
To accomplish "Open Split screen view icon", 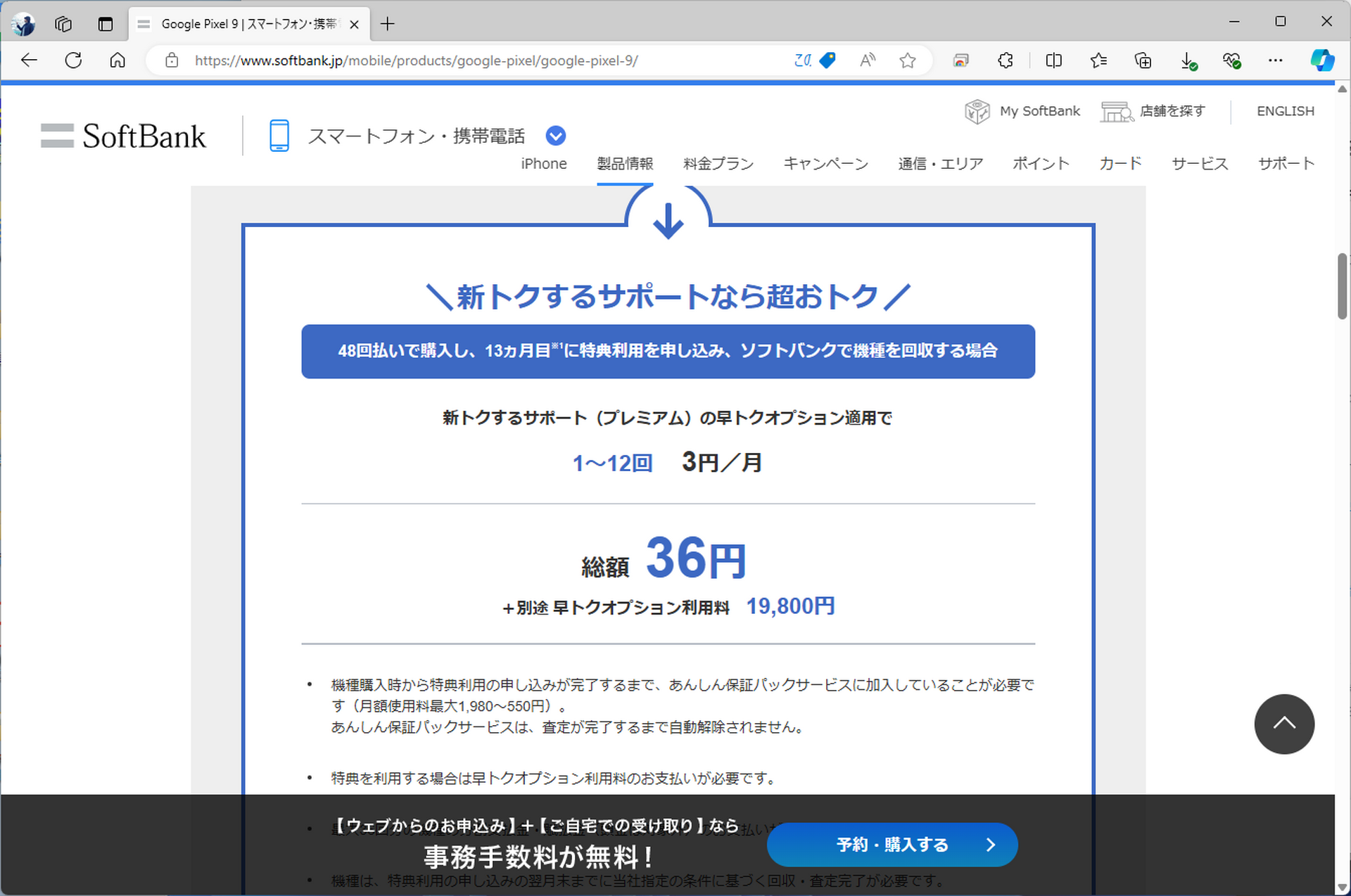I will (1053, 60).
